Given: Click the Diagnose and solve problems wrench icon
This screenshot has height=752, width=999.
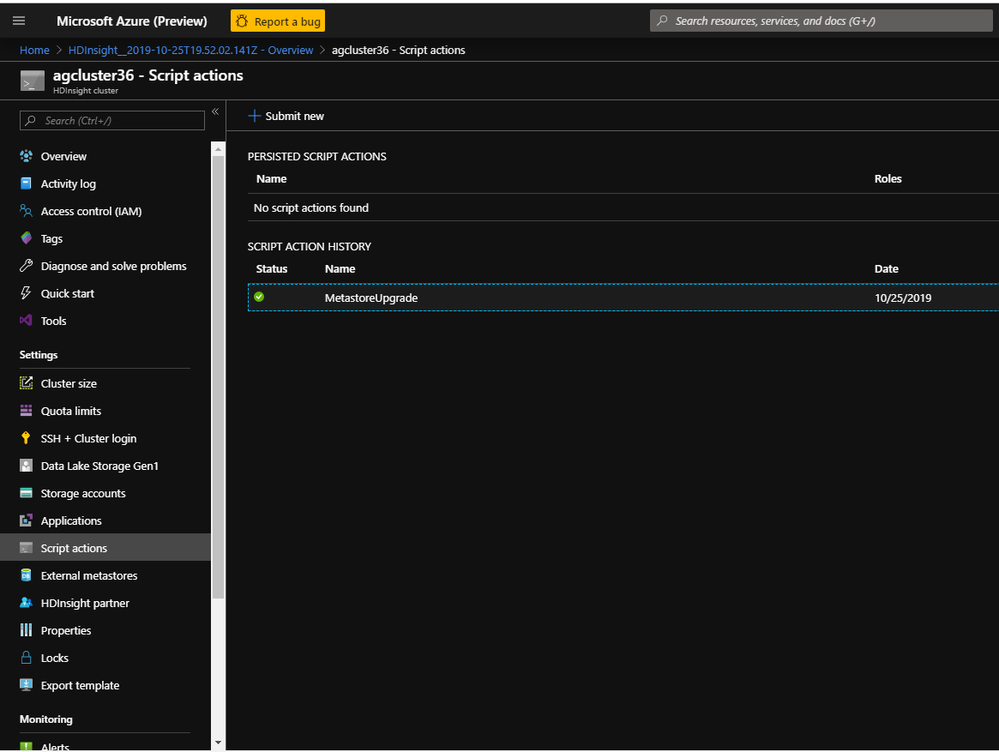Looking at the screenshot, I should [26, 266].
